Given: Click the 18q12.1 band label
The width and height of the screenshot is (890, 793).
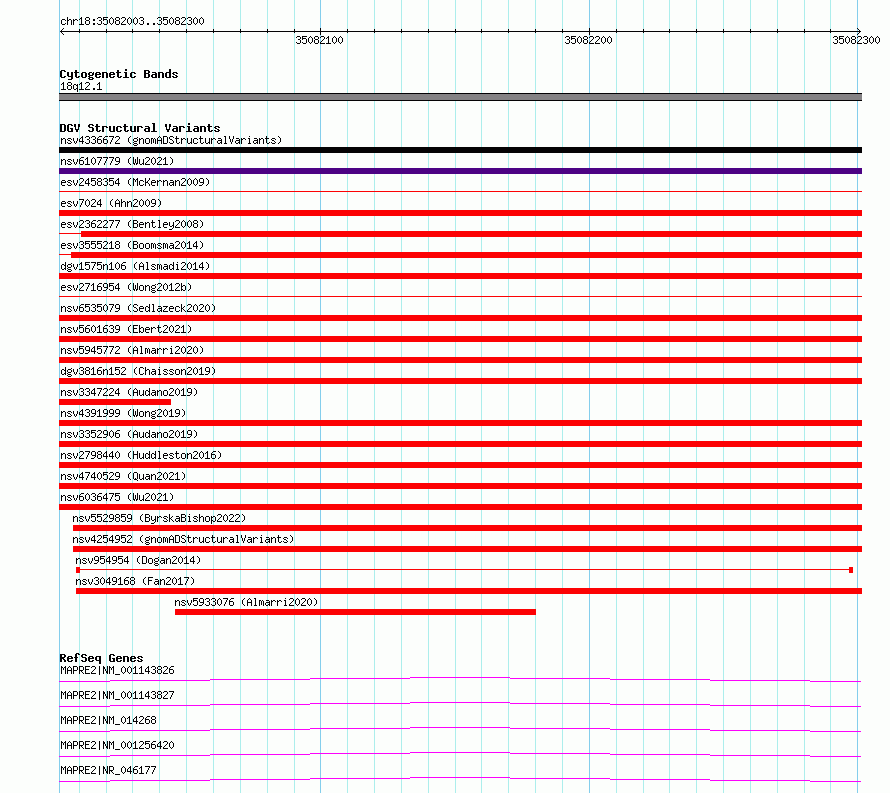Looking at the screenshot, I should (x=81, y=86).
